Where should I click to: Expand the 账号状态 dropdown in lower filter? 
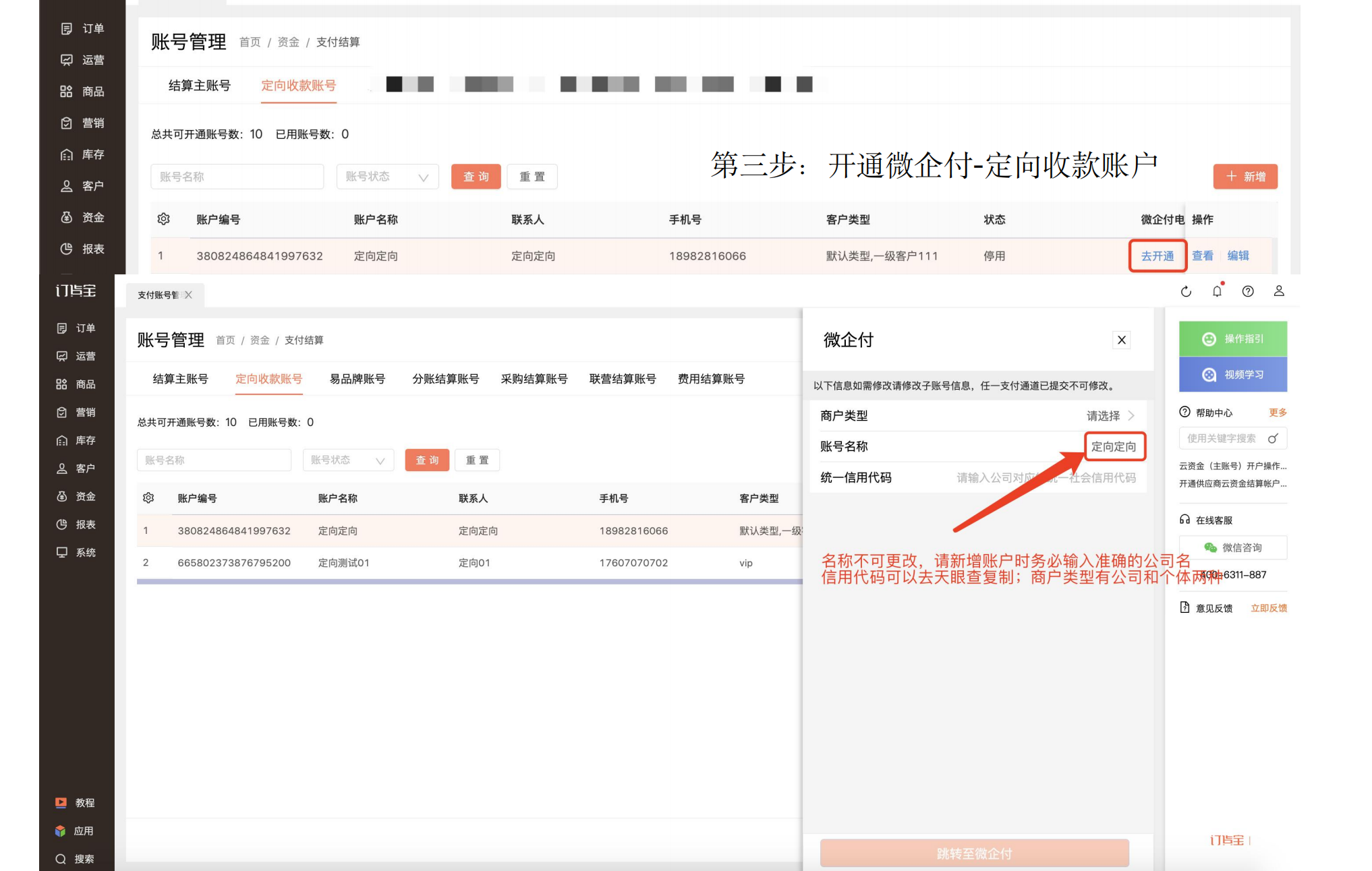point(347,460)
